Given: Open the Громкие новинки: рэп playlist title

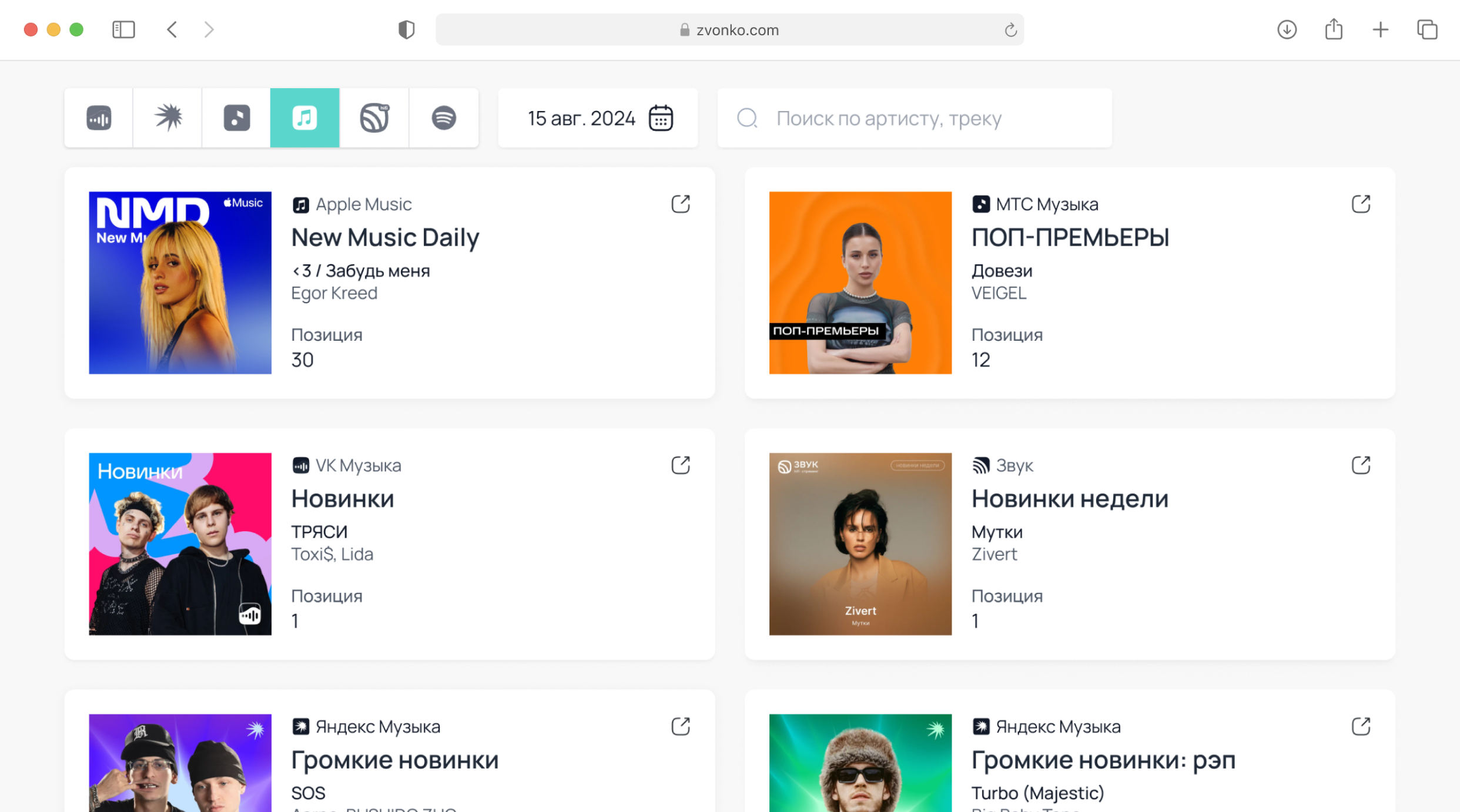Looking at the screenshot, I should [x=1103, y=760].
